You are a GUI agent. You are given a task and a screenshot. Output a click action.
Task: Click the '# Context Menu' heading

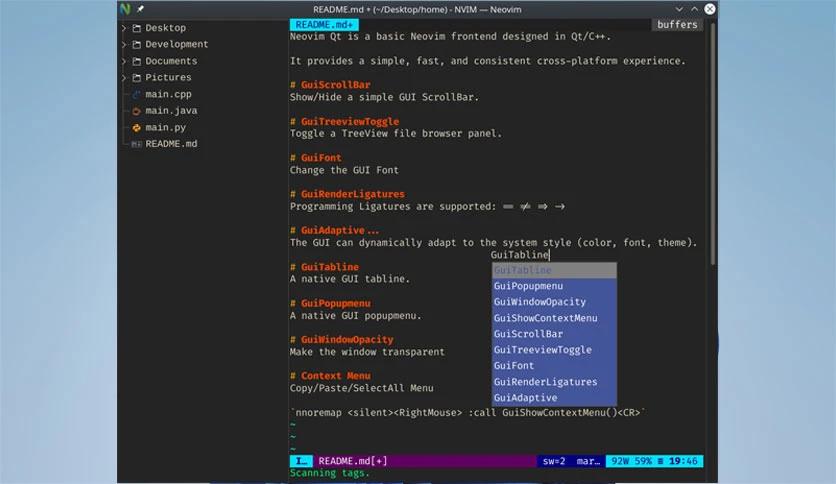330,376
